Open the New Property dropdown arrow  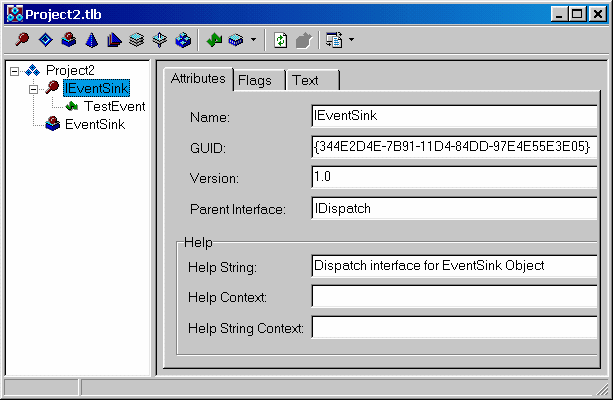[253, 41]
